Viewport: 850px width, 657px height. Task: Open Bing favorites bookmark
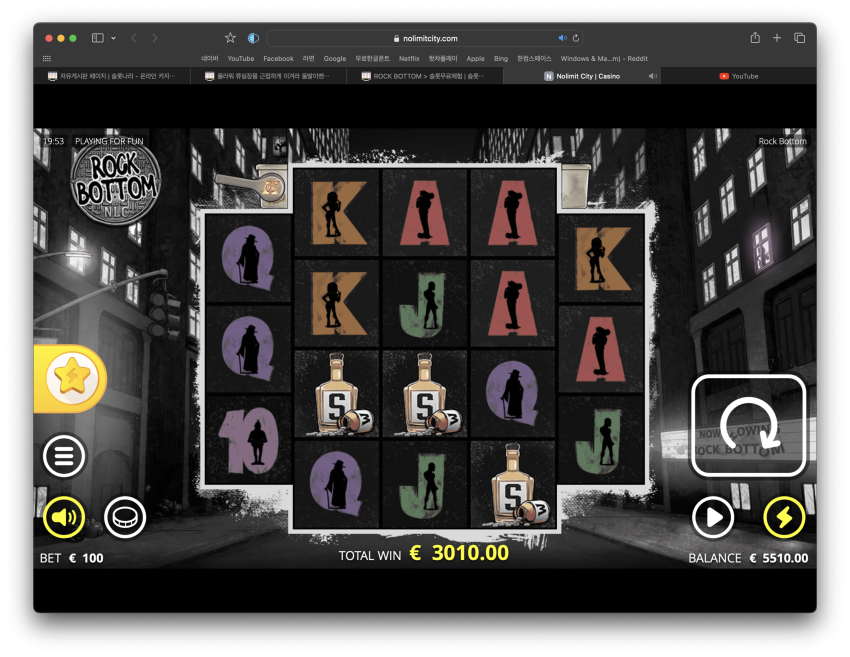click(501, 59)
